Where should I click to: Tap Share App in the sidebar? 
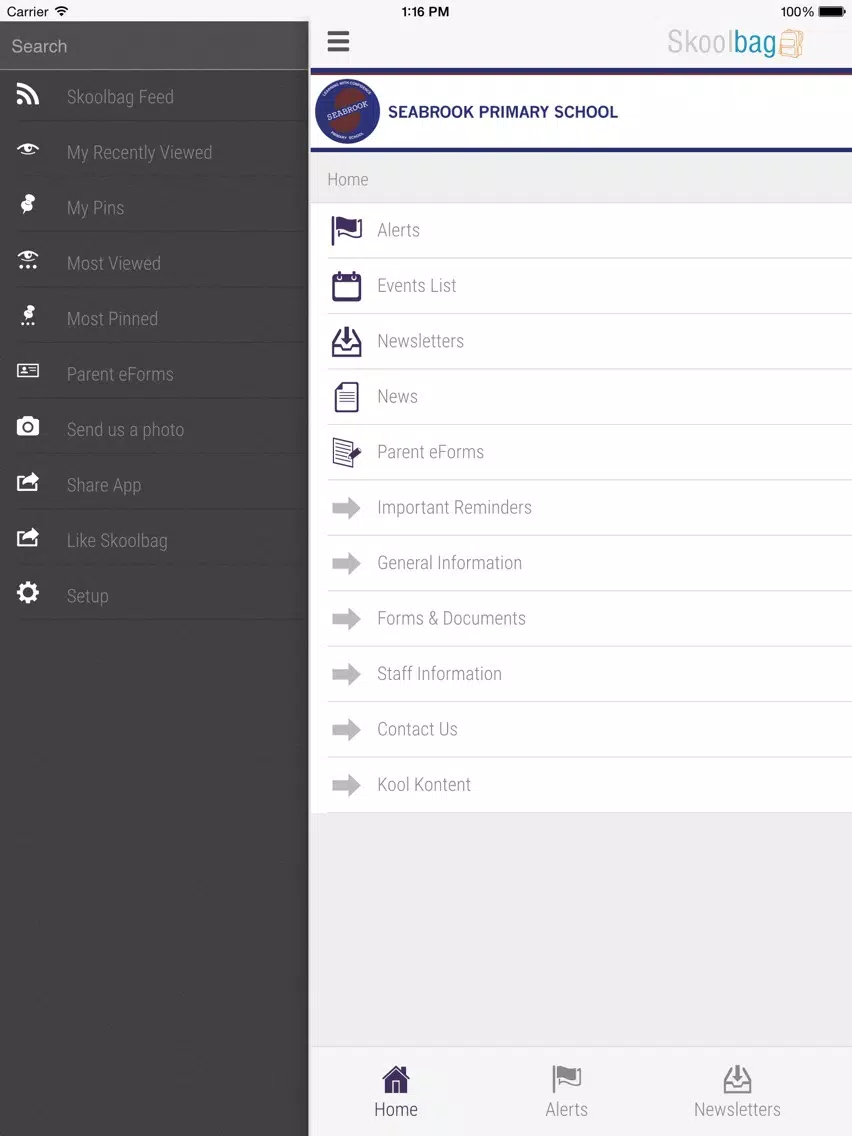(x=154, y=485)
